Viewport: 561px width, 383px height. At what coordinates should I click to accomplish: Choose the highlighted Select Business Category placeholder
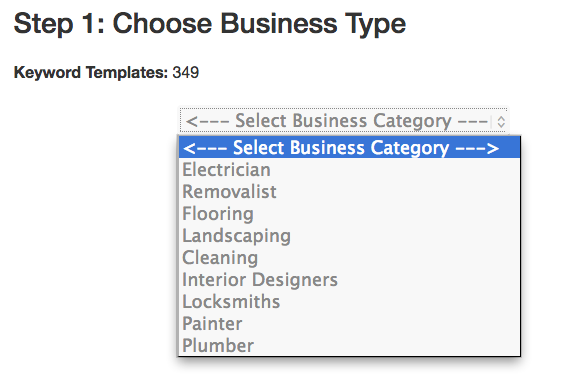tap(350, 147)
